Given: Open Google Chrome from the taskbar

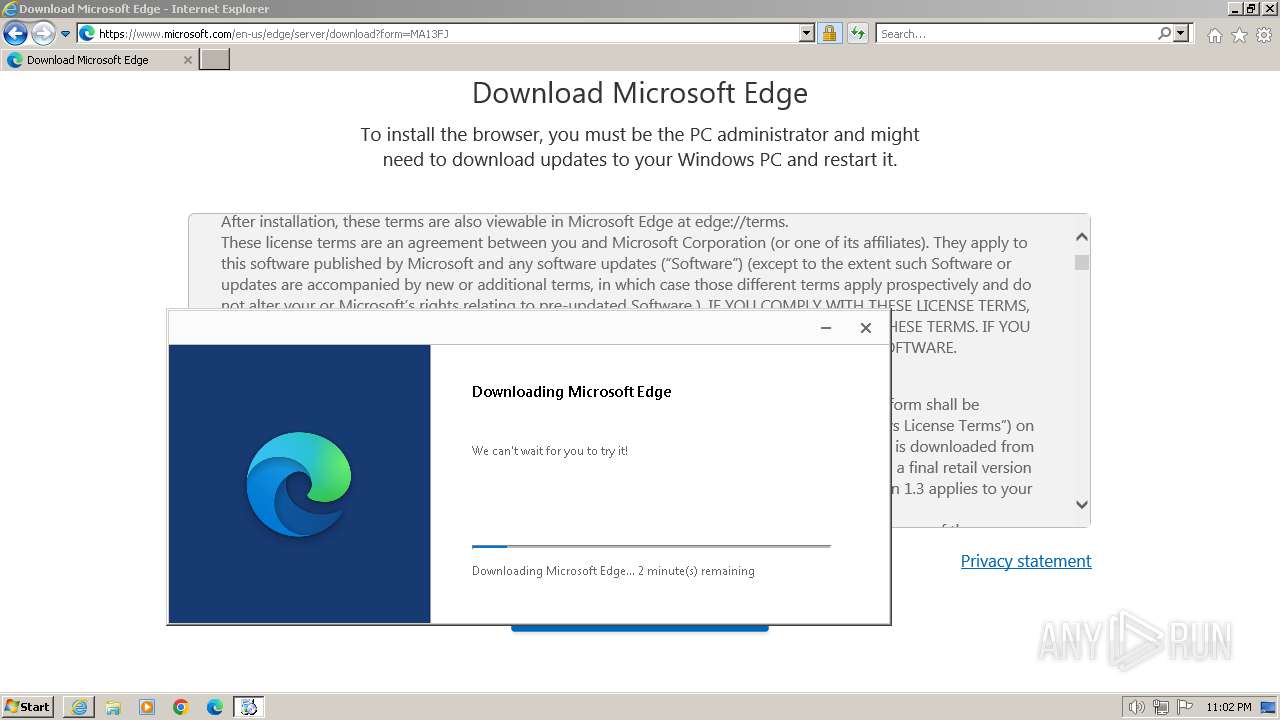Looking at the screenshot, I should coord(181,707).
